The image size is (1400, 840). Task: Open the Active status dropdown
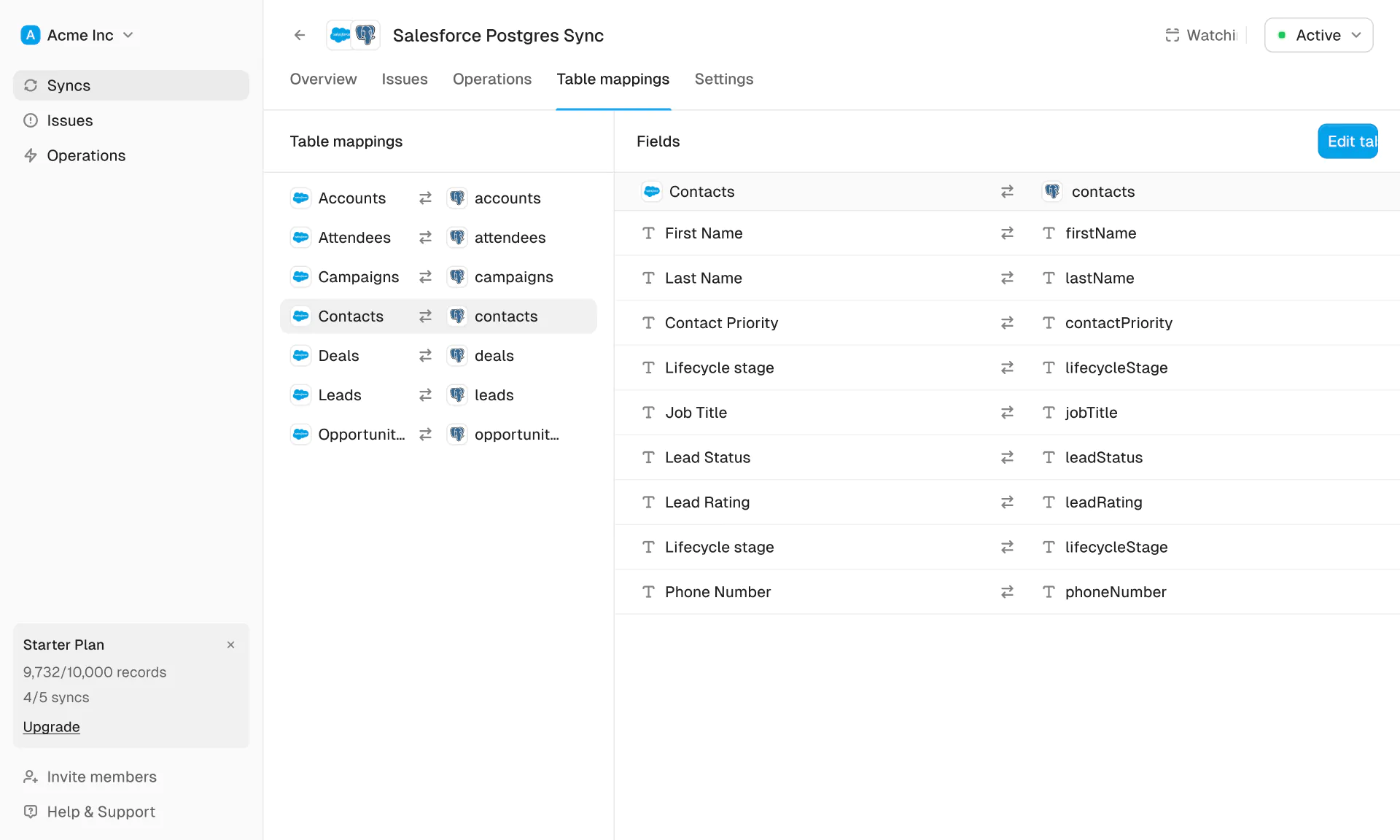[1318, 35]
